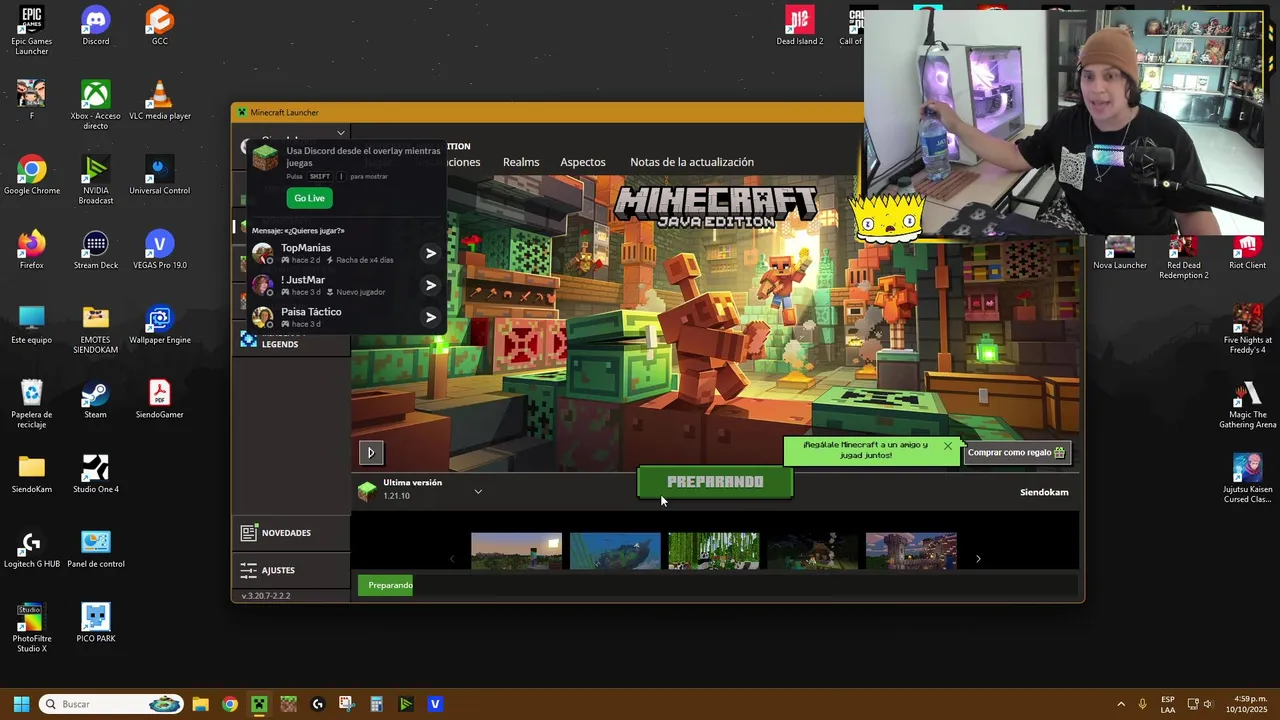Open the Realms tab
This screenshot has width=1280, height=720.
coord(521,162)
